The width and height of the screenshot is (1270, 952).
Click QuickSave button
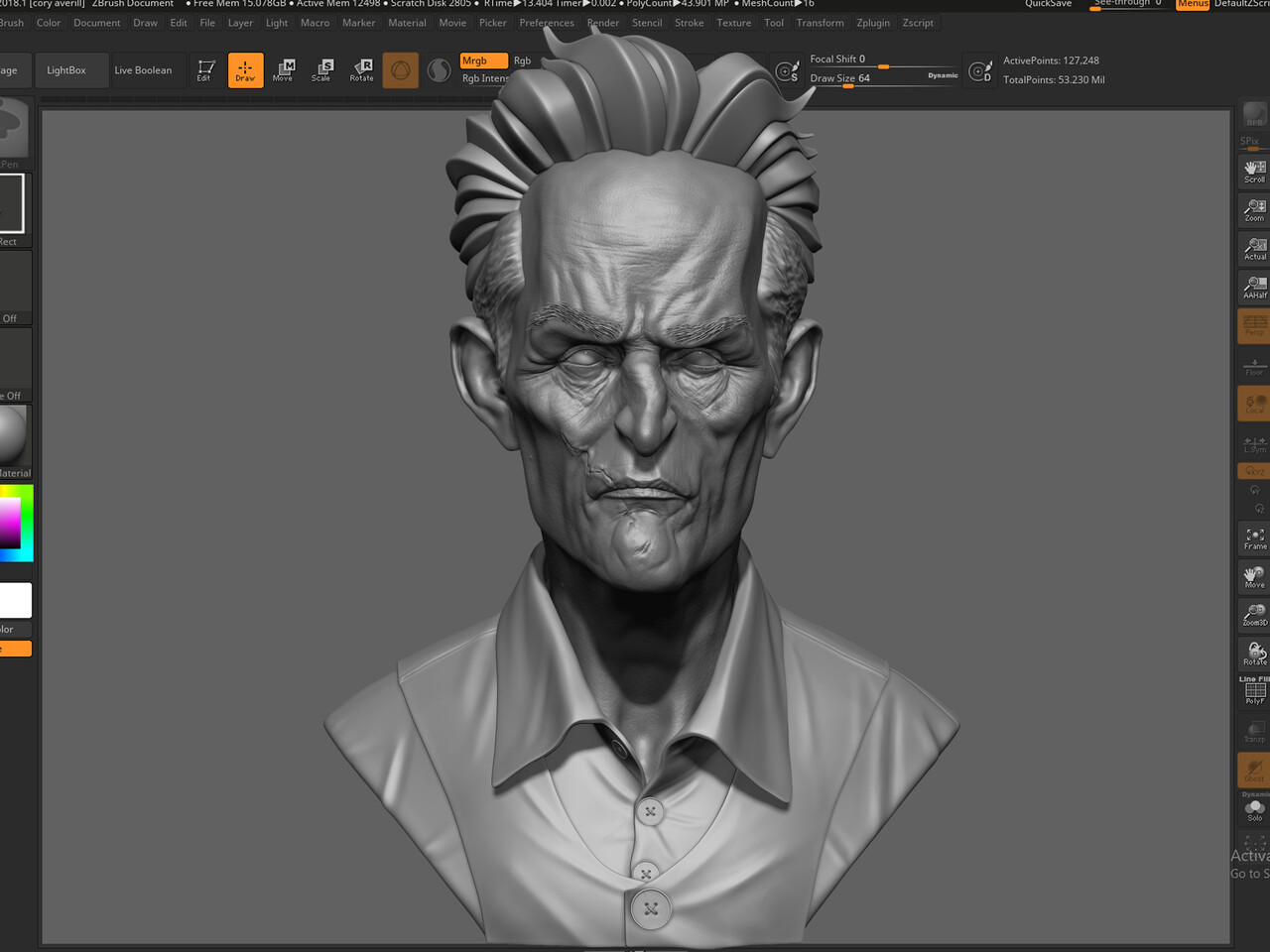[x=1049, y=4]
